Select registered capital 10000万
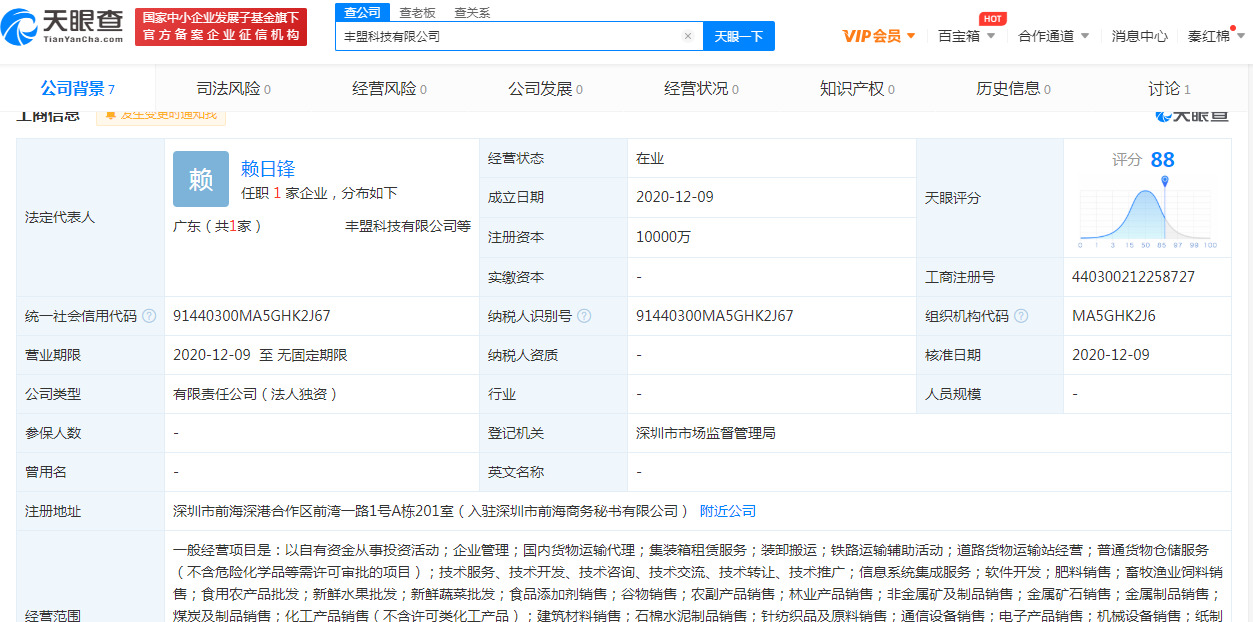1253x622 pixels. tap(663, 237)
